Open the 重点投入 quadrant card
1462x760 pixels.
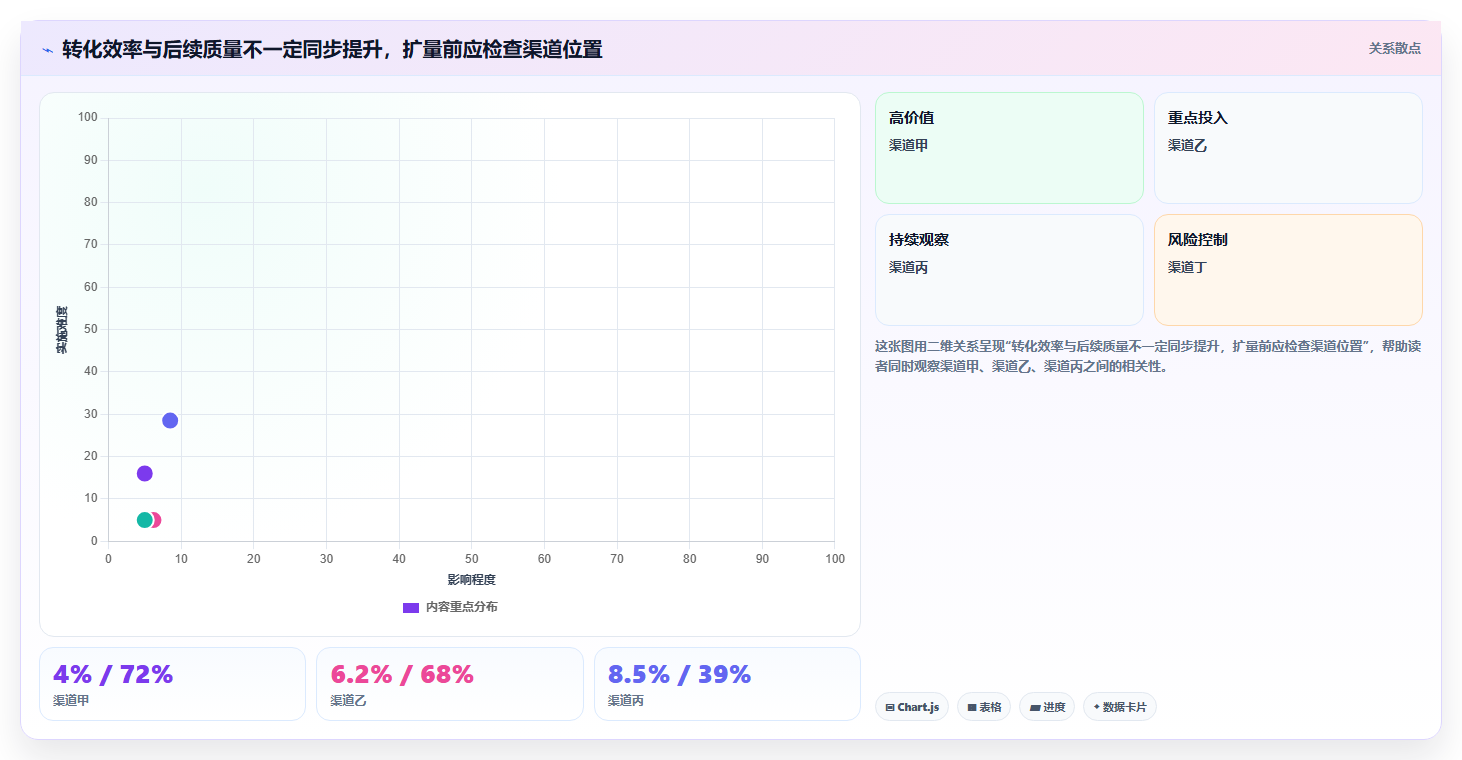tap(1288, 148)
